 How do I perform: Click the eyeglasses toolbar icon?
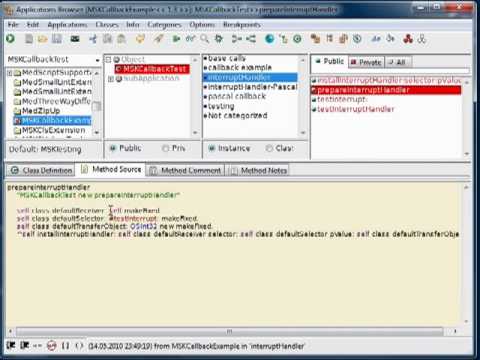point(190,39)
